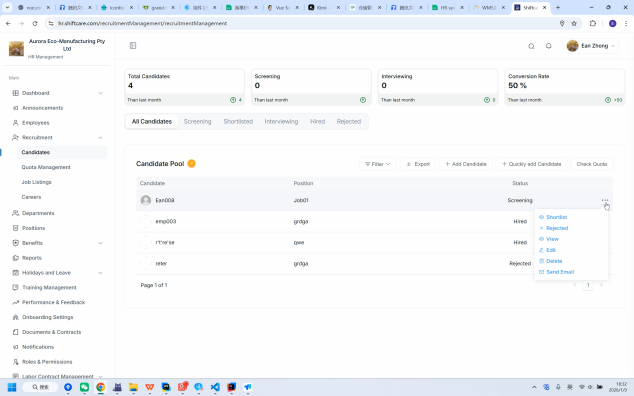Open Training Management in sidebar
The width and height of the screenshot is (634, 396).
[x=49, y=288]
